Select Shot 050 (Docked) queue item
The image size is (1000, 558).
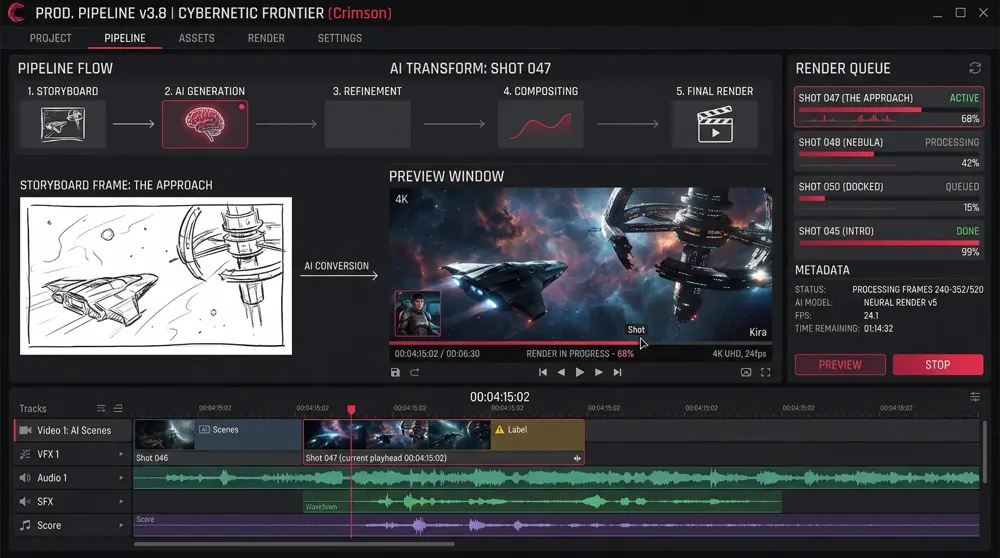coord(888,196)
